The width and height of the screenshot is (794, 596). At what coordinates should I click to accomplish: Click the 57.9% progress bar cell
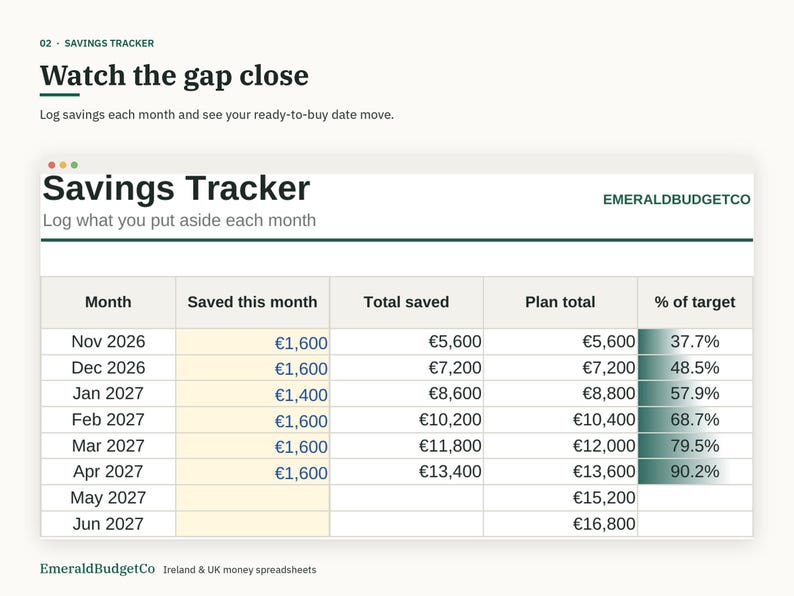click(x=695, y=393)
